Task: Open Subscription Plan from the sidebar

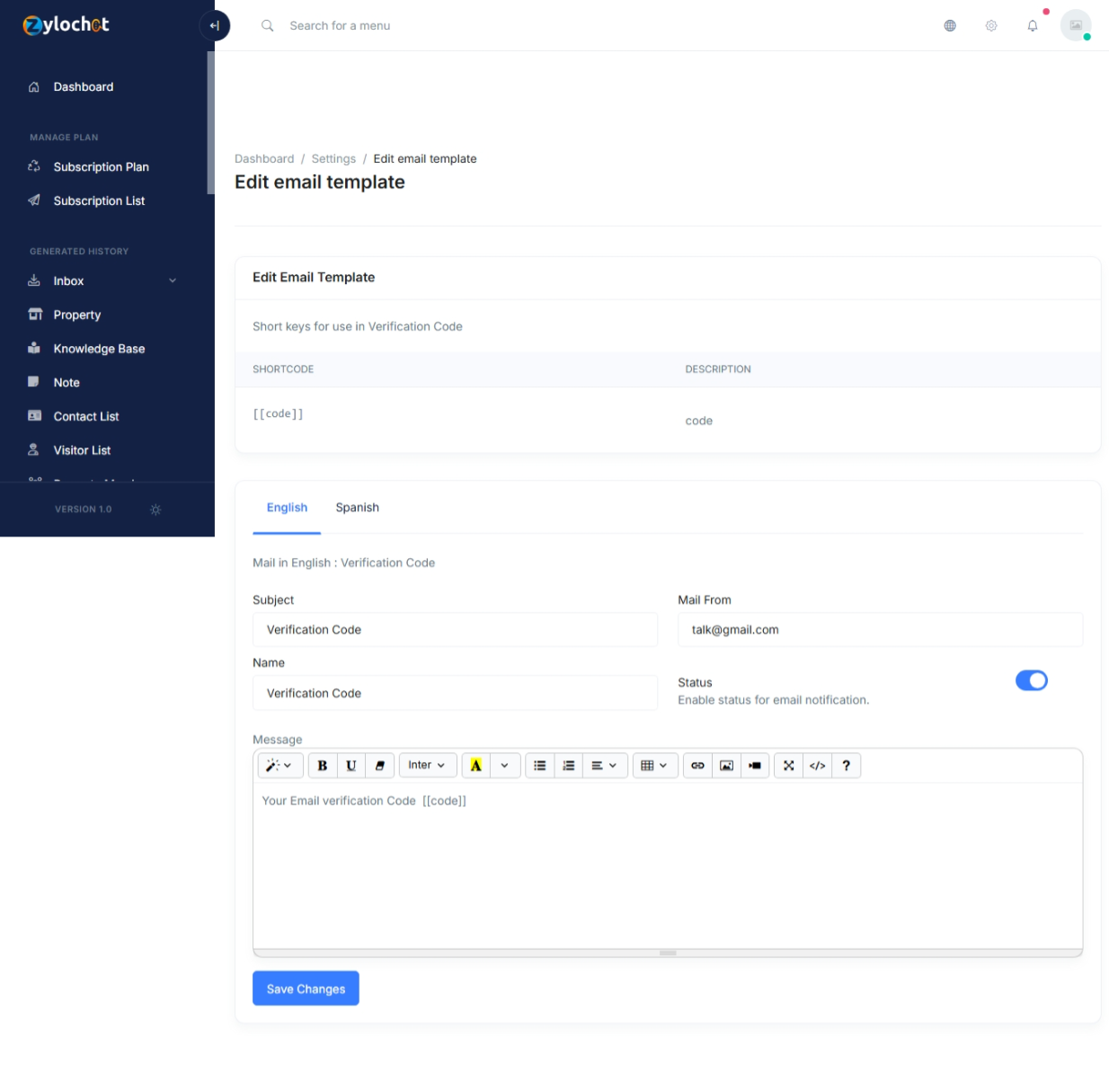Action: coord(101,167)
